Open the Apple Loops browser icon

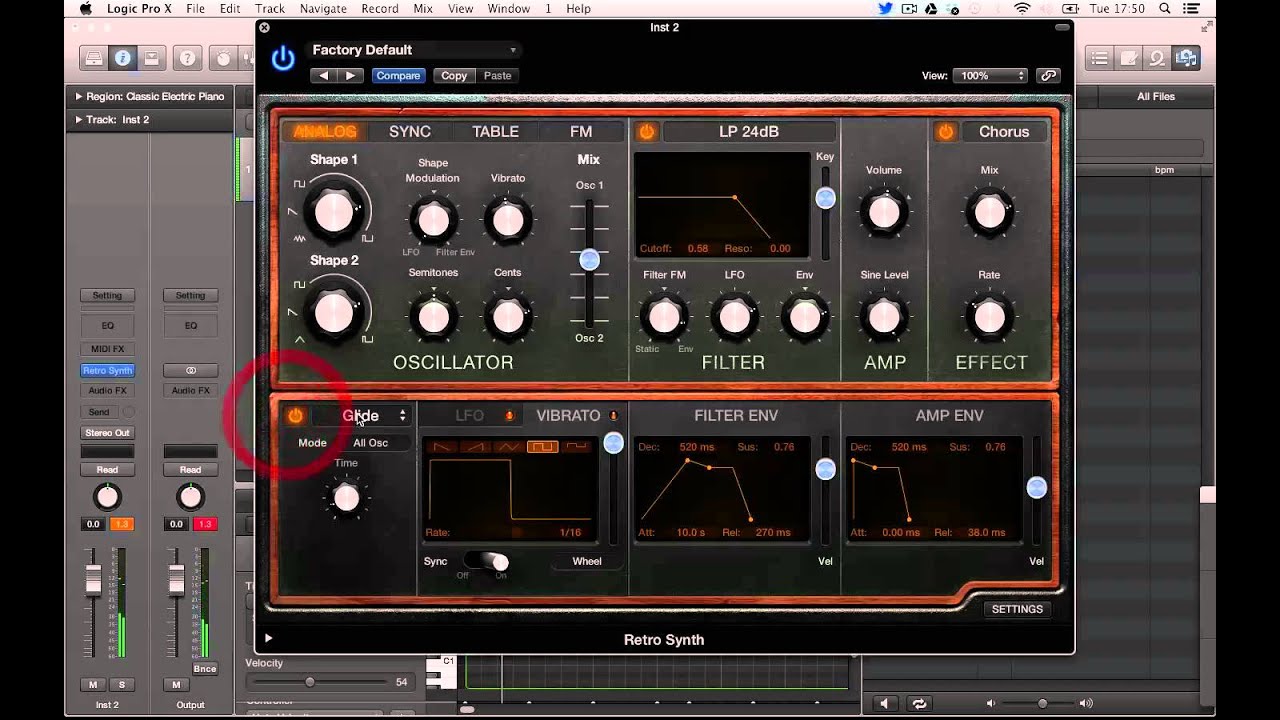click(x=1158, y=59)
